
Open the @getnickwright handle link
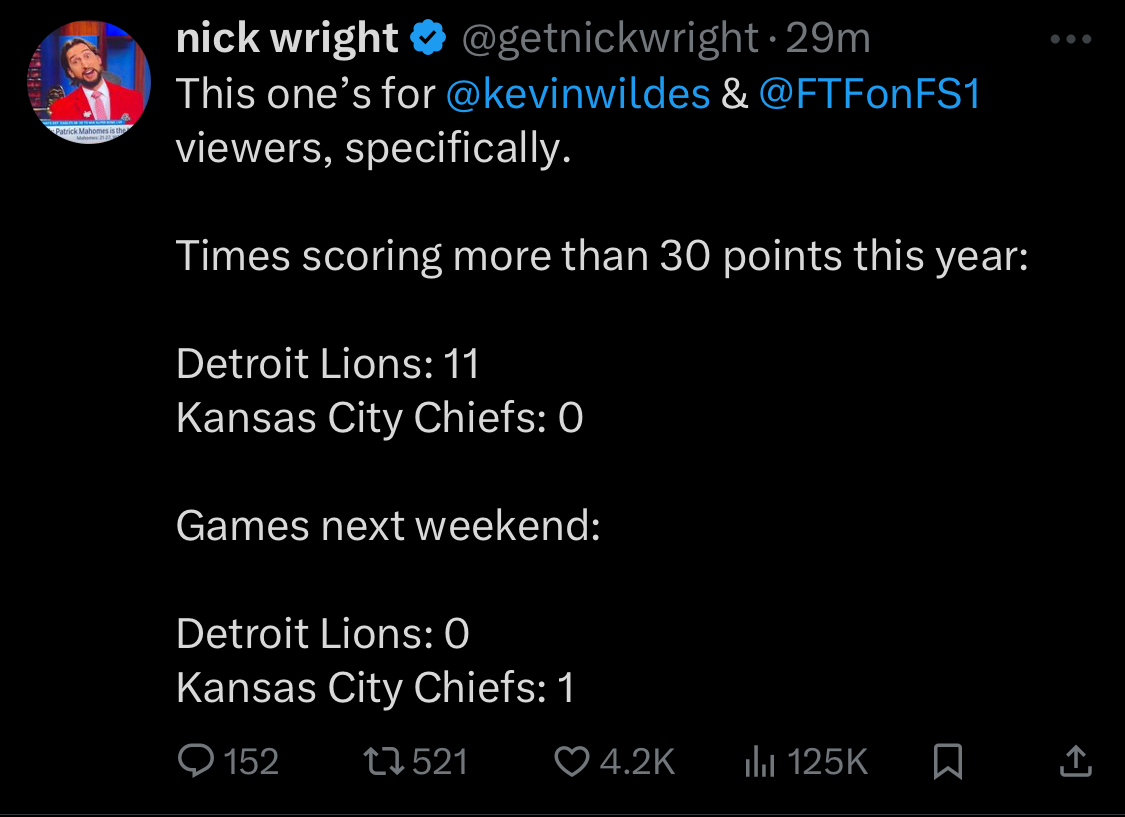click(x=609, y=39)
